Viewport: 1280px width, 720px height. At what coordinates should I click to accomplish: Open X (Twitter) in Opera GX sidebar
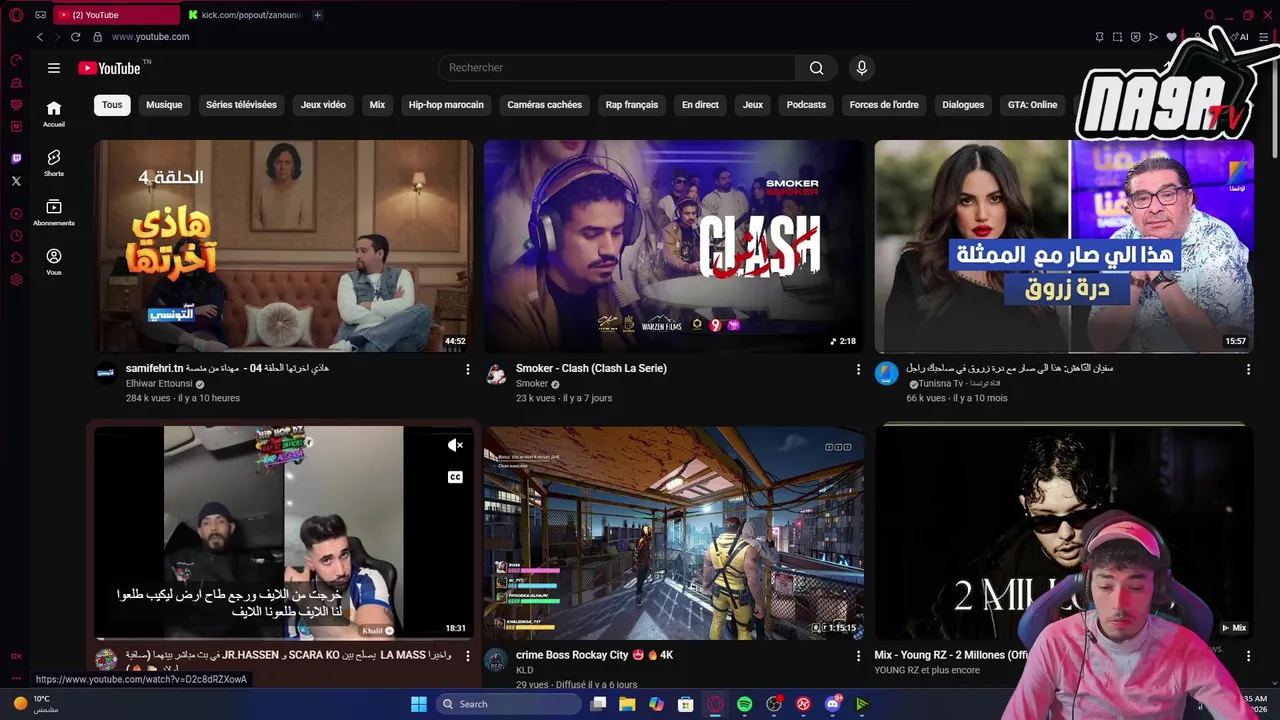[x=16, y=181]
